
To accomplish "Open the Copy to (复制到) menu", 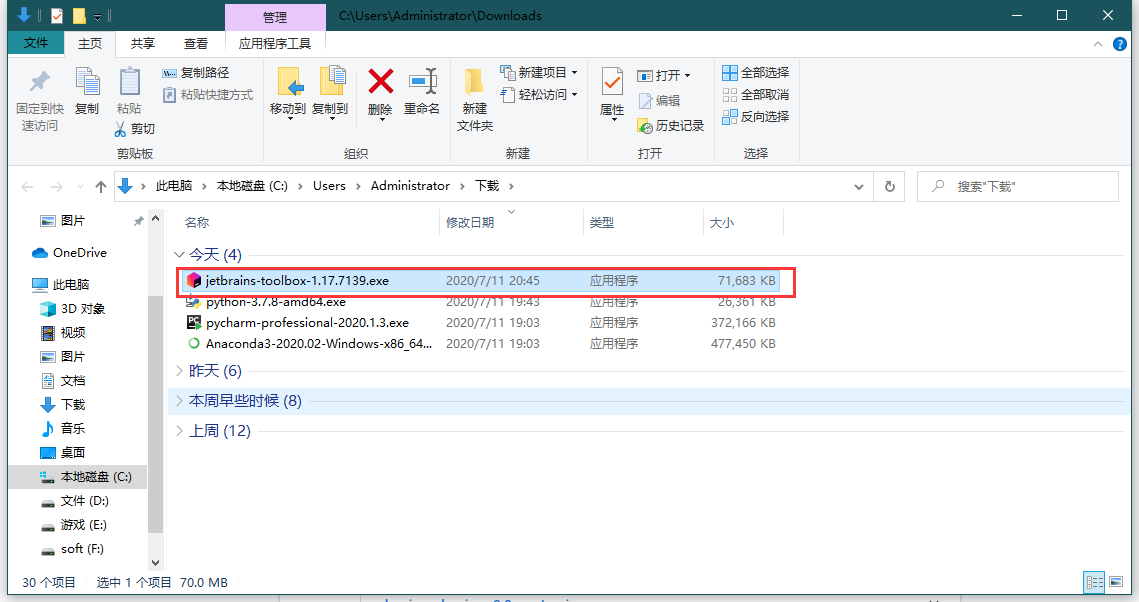I will [x=331, y=93].
